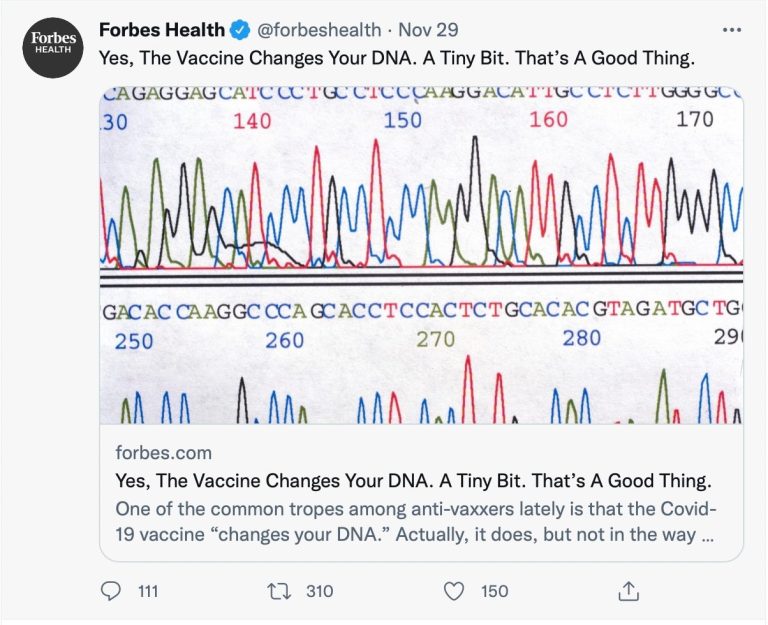The image size is (768, 625).
Task: Like the tweet with the heart icon
Action: (x=455, y=591)
